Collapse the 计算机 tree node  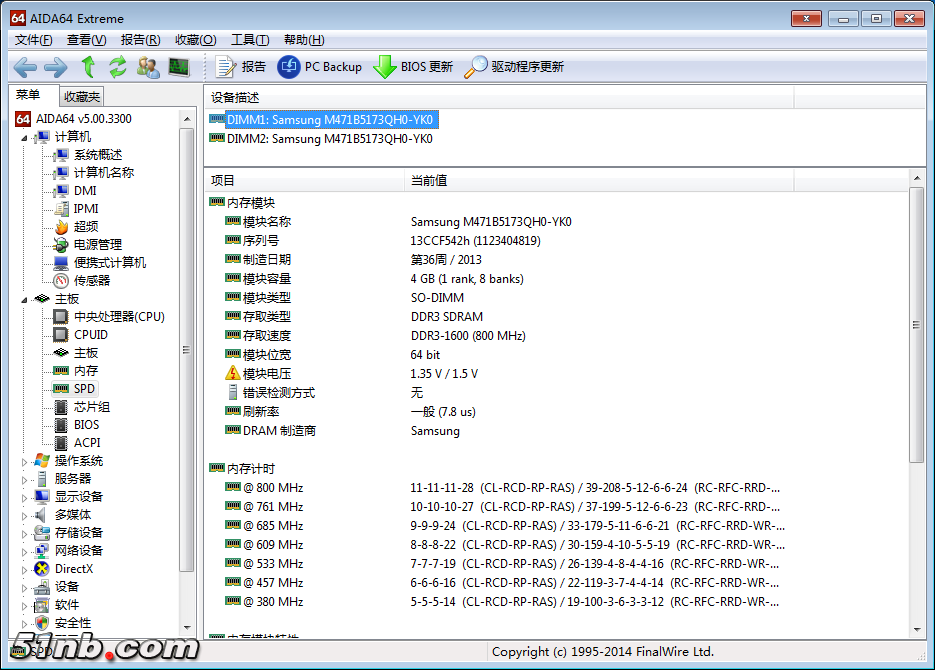[x=24, y=137]
